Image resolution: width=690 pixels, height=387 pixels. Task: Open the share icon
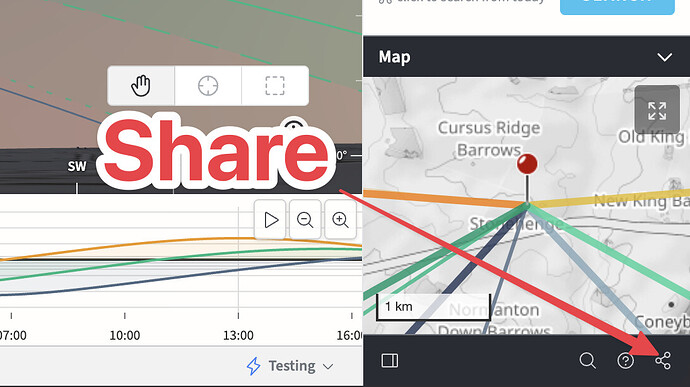click(663, 361)
